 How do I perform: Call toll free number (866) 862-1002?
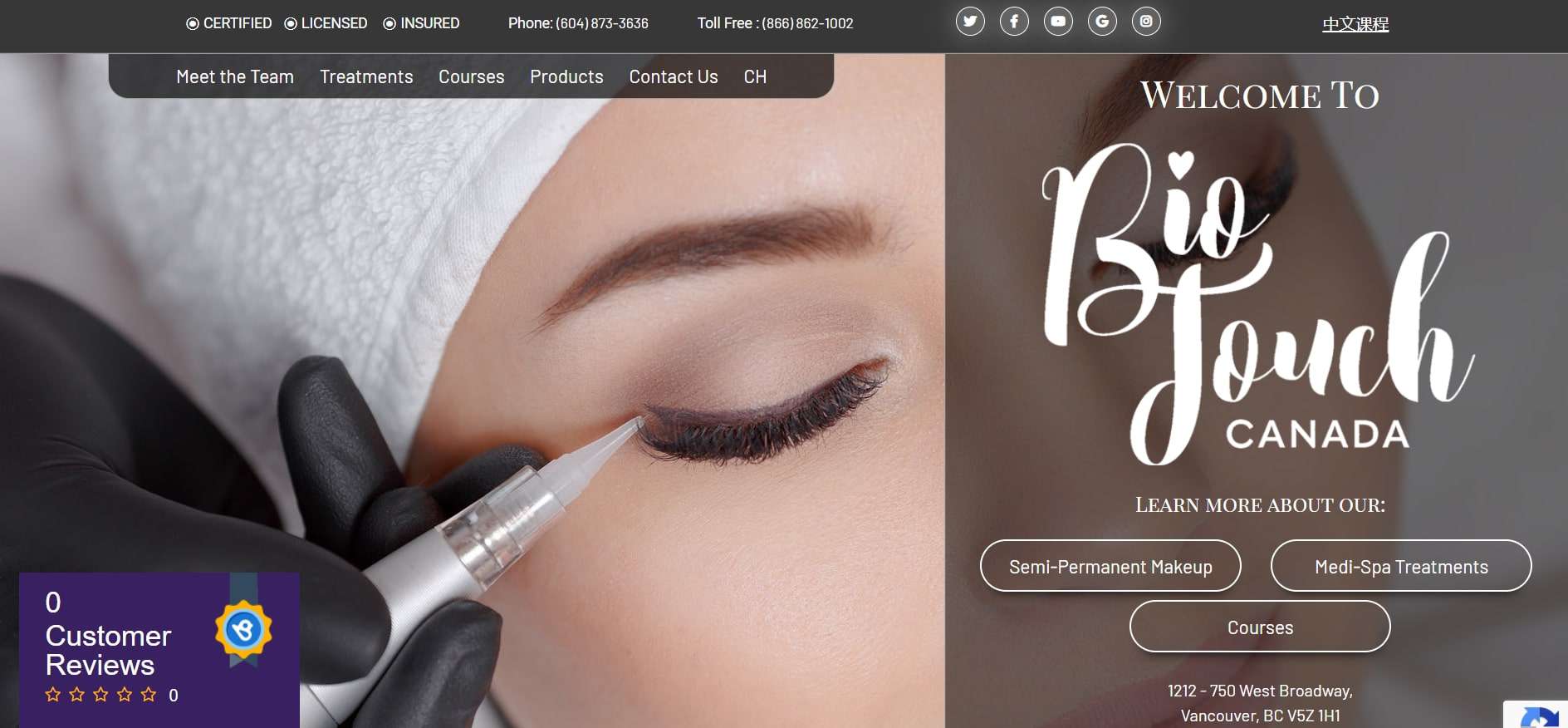pos(807,23)
